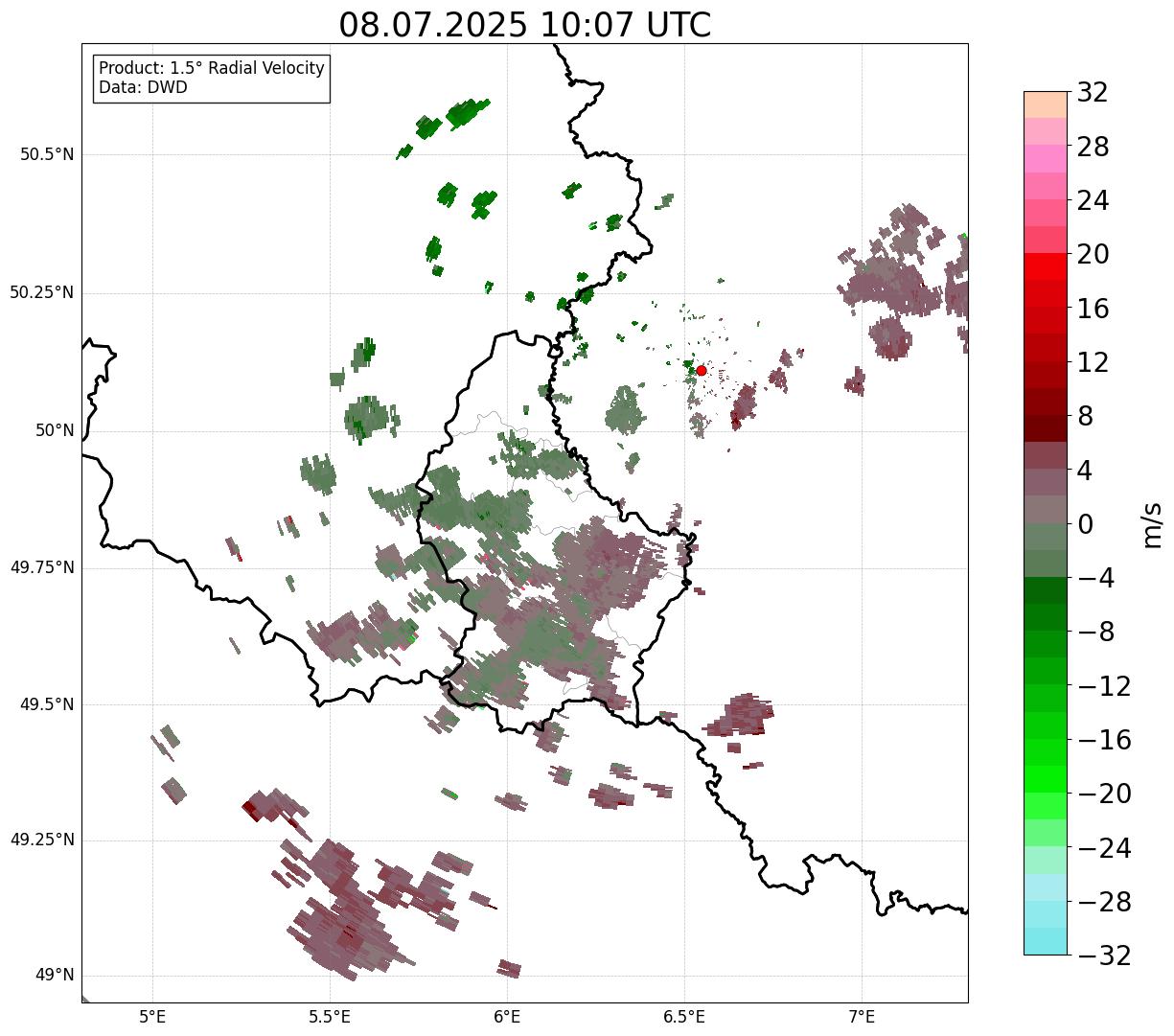Click the colorbar tick value 12

[1093, 362]
